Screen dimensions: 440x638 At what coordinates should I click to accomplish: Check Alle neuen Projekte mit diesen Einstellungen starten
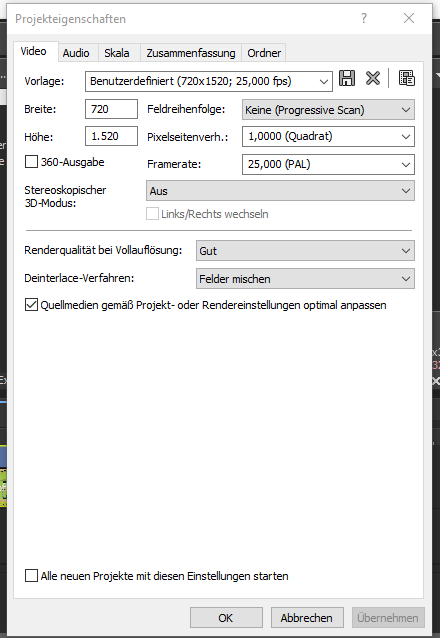coord(31,576)
